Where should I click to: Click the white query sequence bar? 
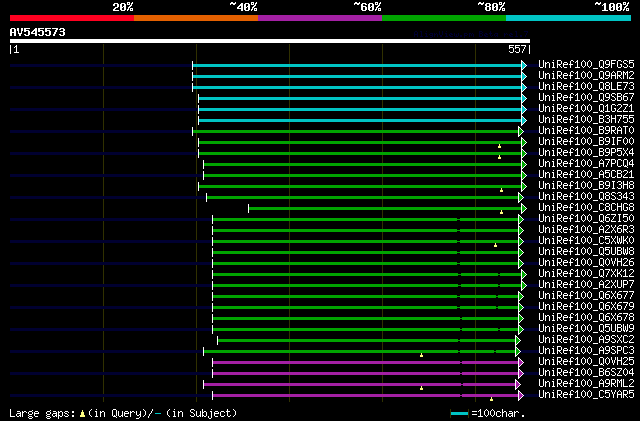(270, 41)
